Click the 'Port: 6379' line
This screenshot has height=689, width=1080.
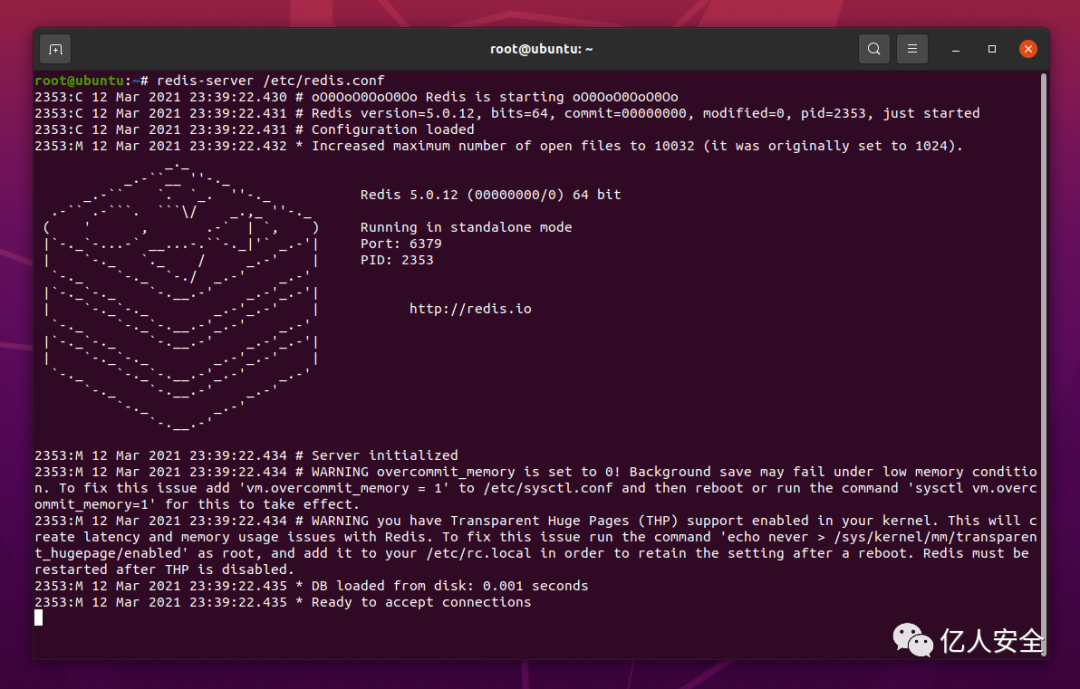(401, 244)
